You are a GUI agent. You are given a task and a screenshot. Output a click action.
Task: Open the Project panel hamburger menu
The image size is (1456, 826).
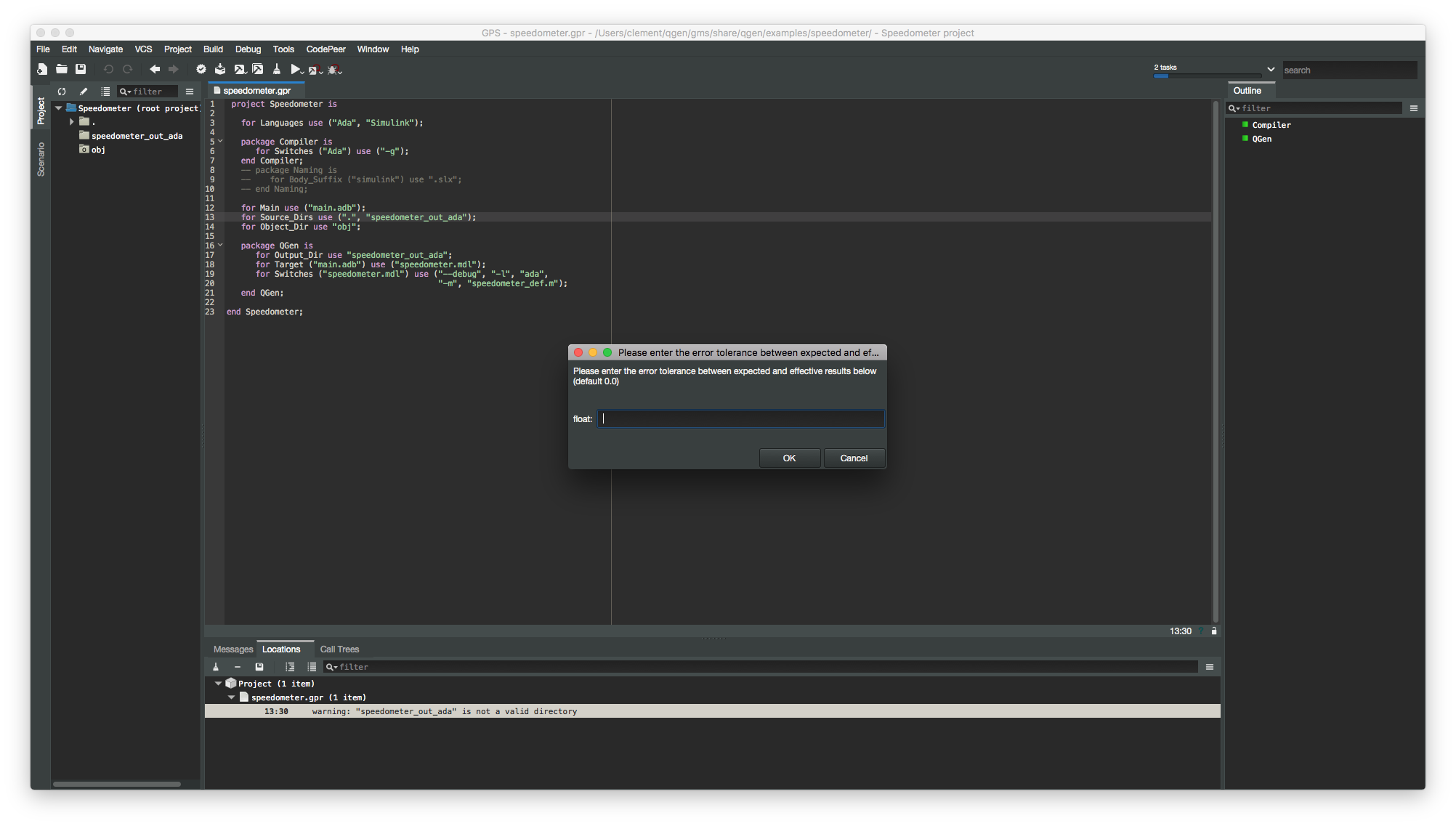tap(190, 92)
